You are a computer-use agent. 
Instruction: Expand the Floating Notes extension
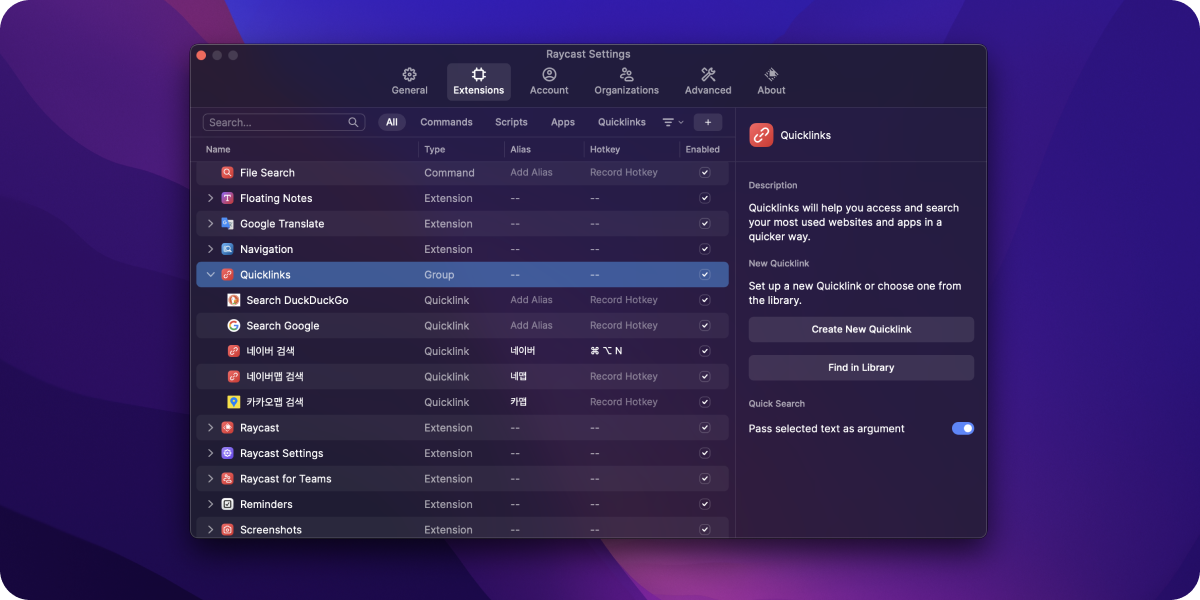coord(210,198)
